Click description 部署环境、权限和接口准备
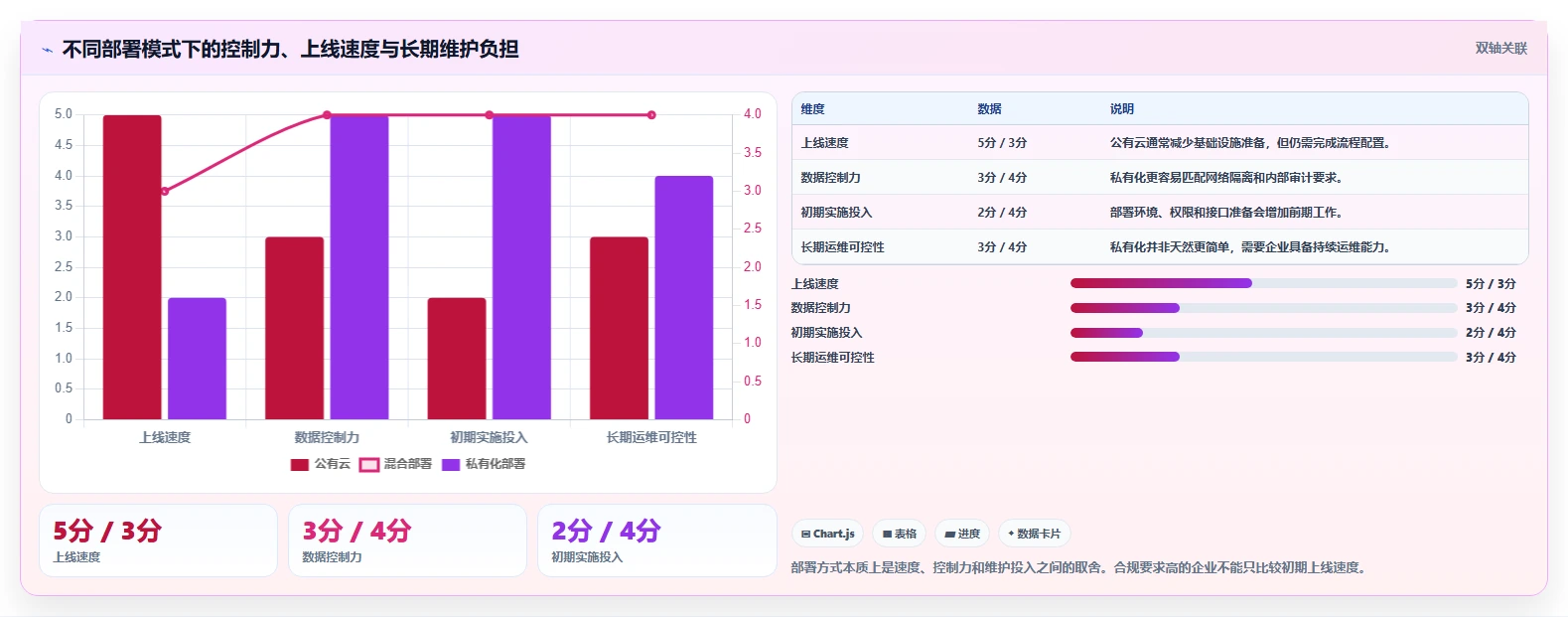1568x617 pixels. pyautogui.click(x=1227, y=213)
